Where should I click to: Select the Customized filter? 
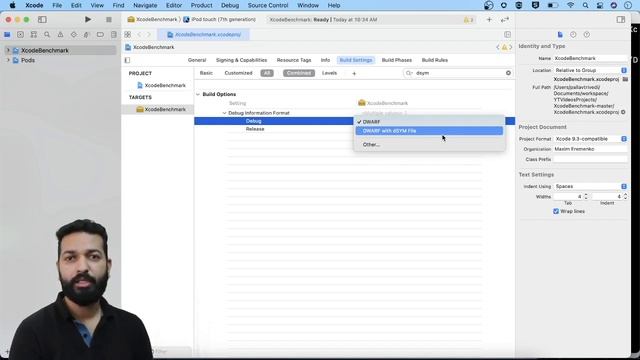click(x=238, y=73)
